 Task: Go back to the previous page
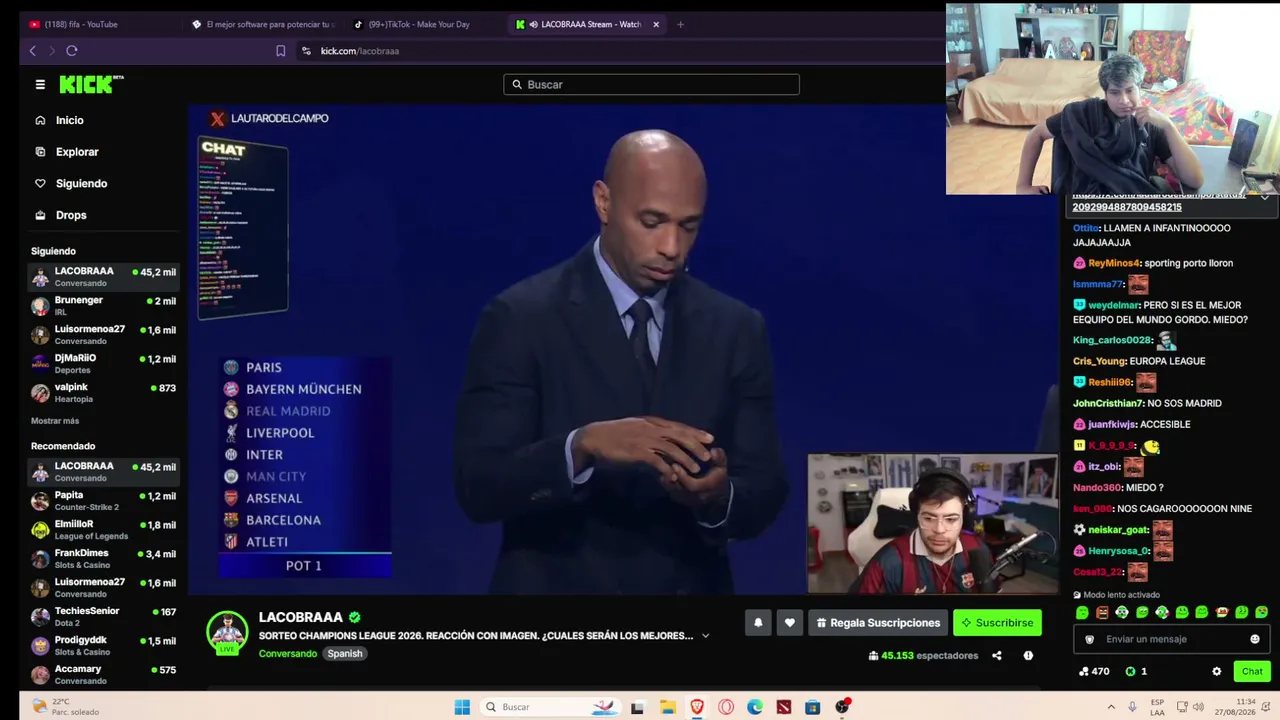click(33, 51)
